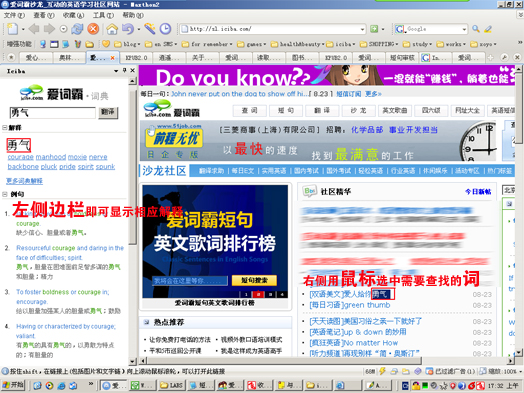Click the 翻译求助 link in community nav
Screen dimensions: 524x393
(211, 171)
